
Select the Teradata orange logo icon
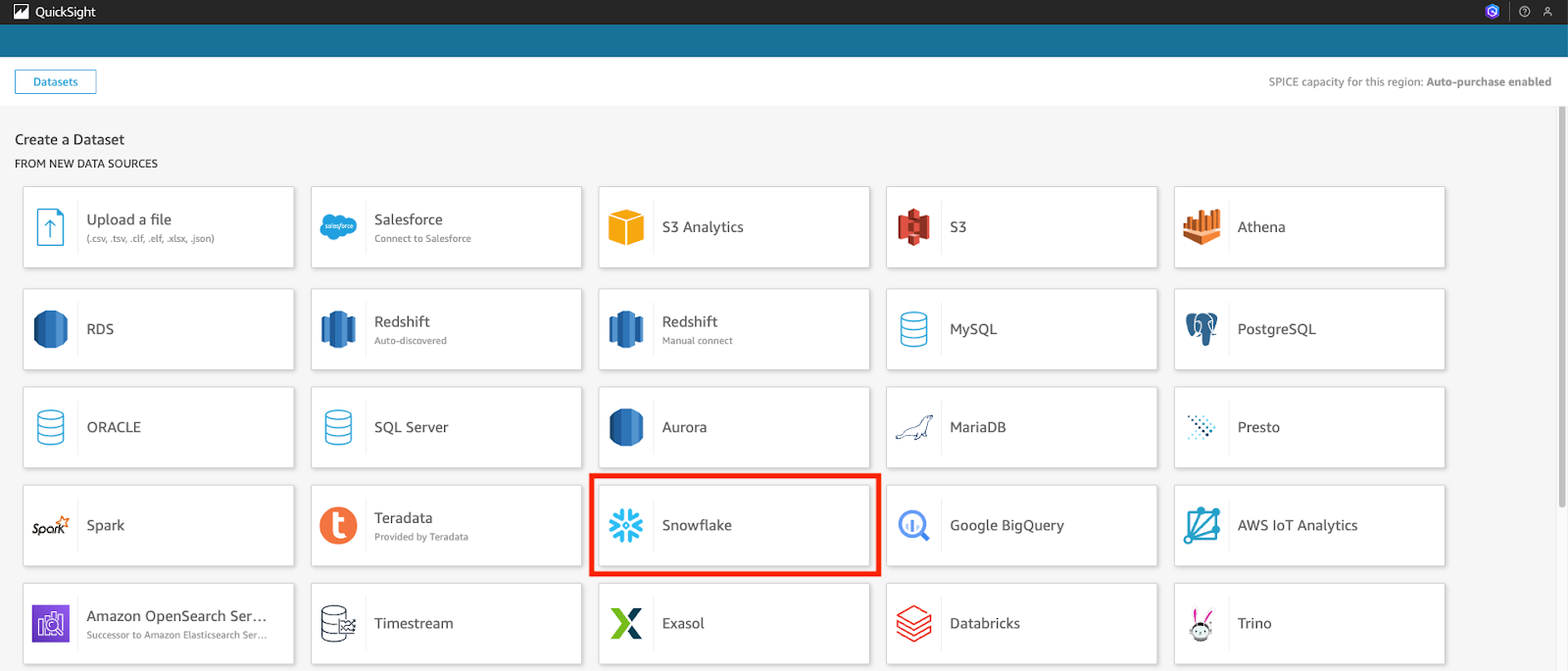pos(338,526)
